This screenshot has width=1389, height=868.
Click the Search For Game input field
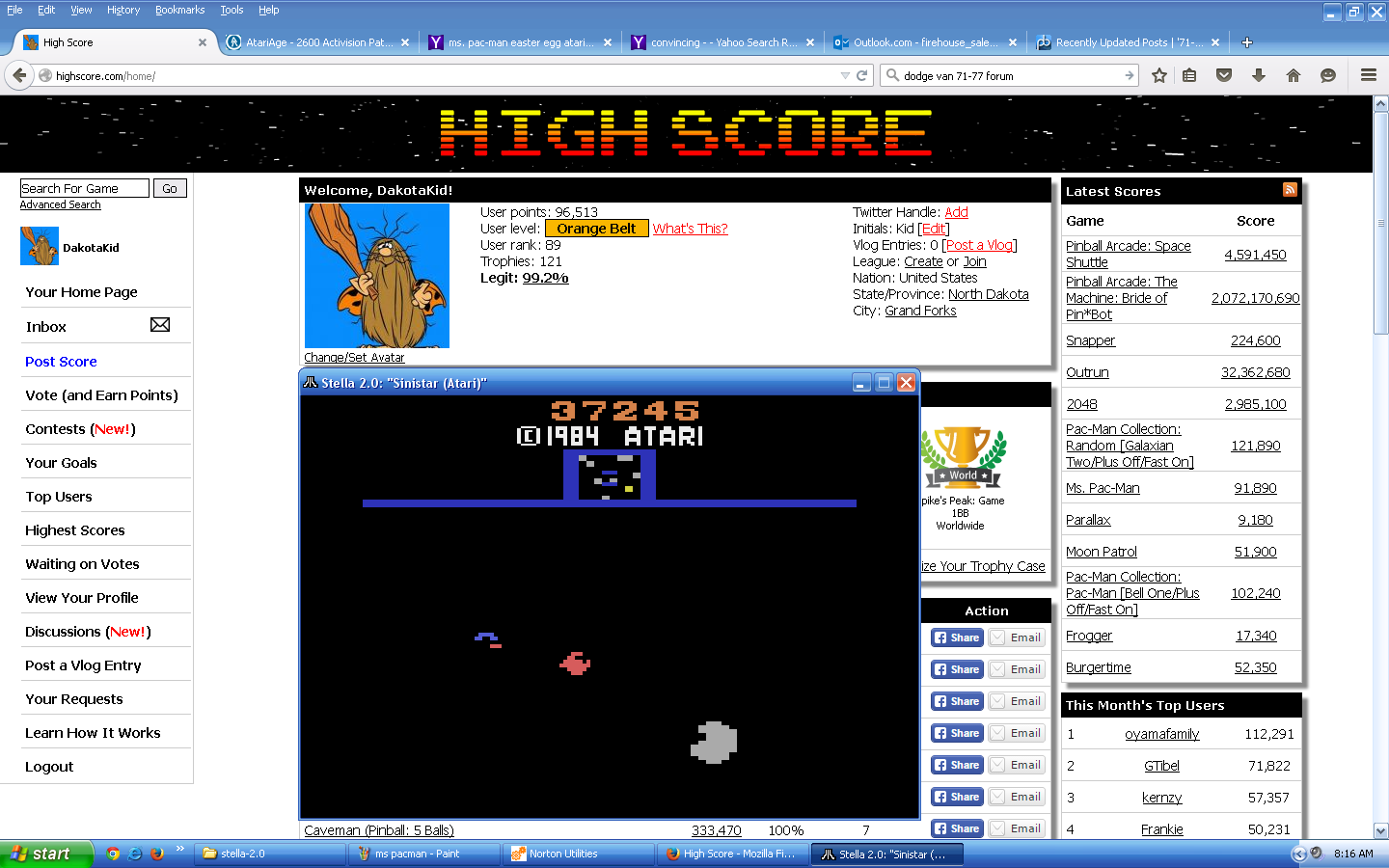(x=84, y=188)
